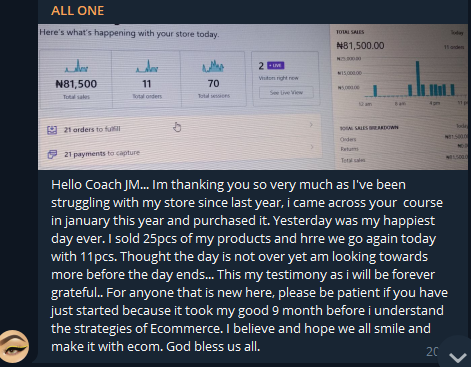Screen dimensions: 471x367
Task: Click the Total sales sparkline icon
Action: click(76, 66)
